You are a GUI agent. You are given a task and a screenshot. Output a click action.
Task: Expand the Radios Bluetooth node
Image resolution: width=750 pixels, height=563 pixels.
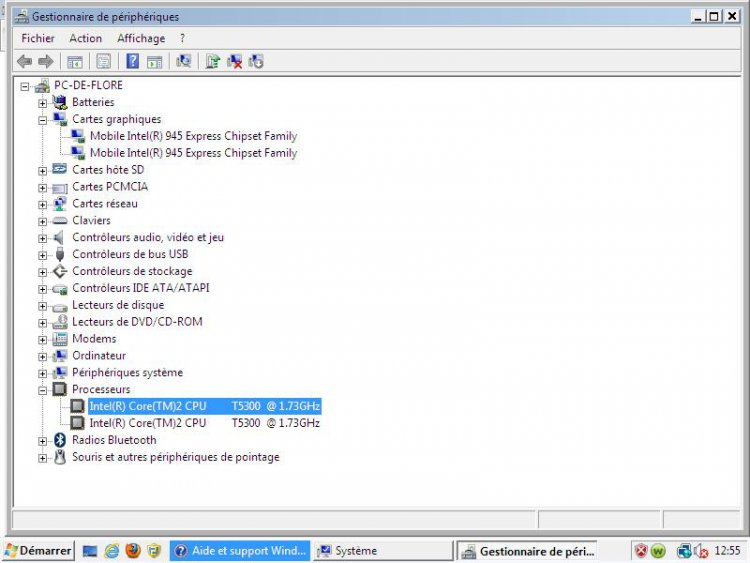click(43, 441)
